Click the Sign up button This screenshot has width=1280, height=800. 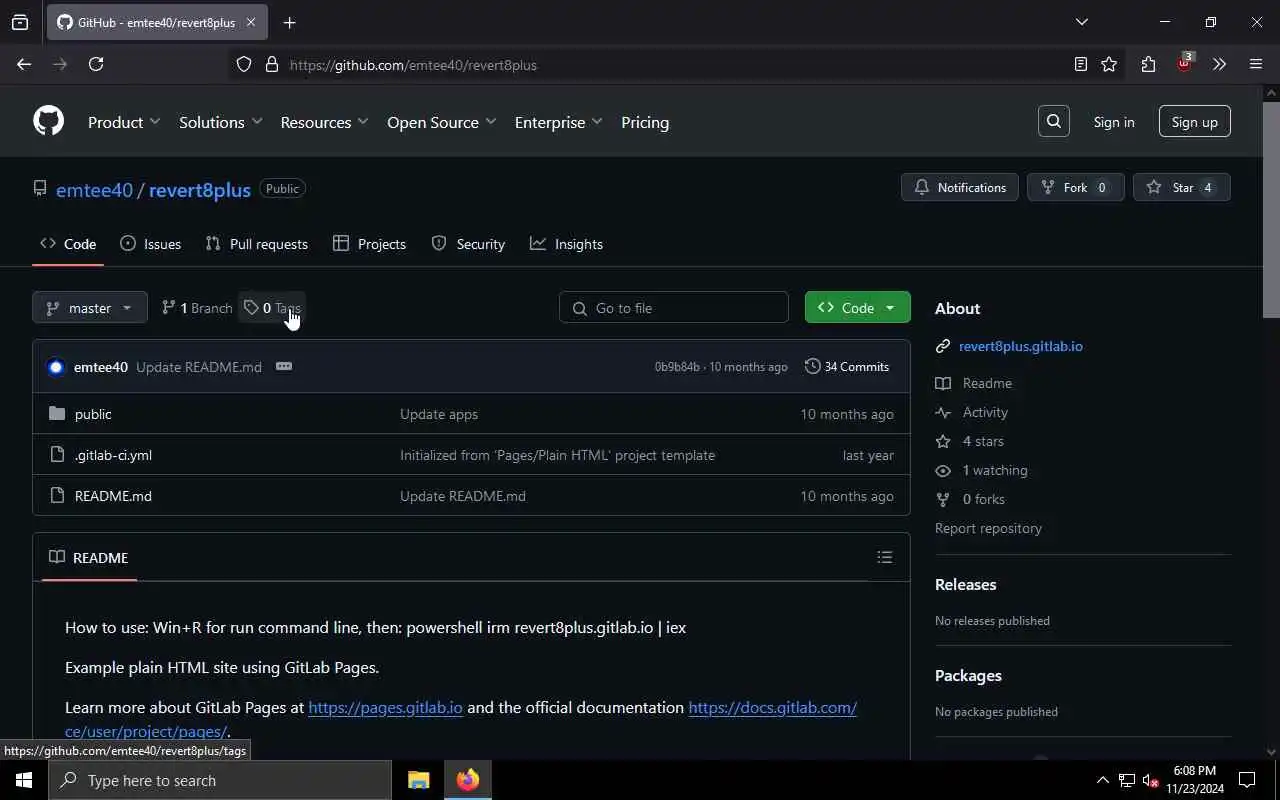1194,122
